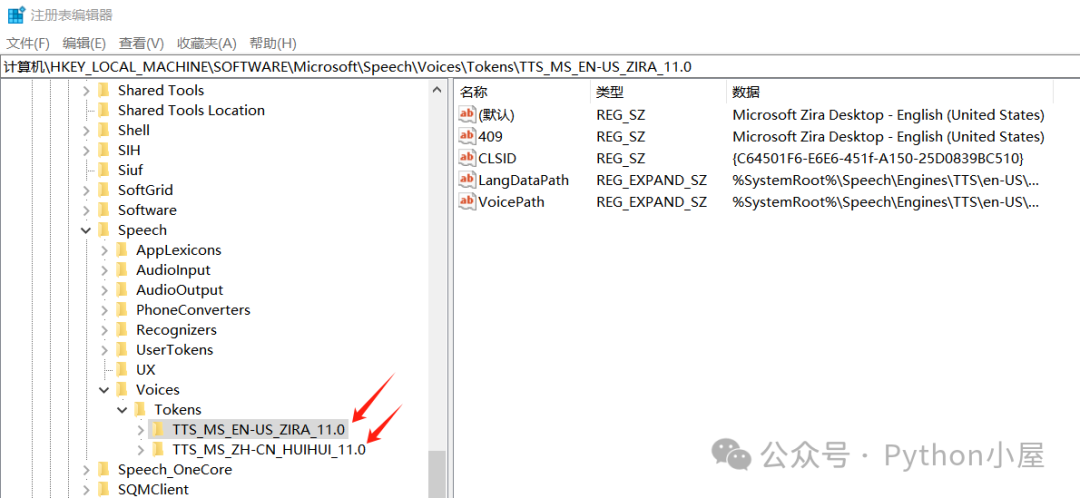This screenshot has height=498, width=1080.
Task: Expand the AudioOutput key
Action: click(104, 290)
